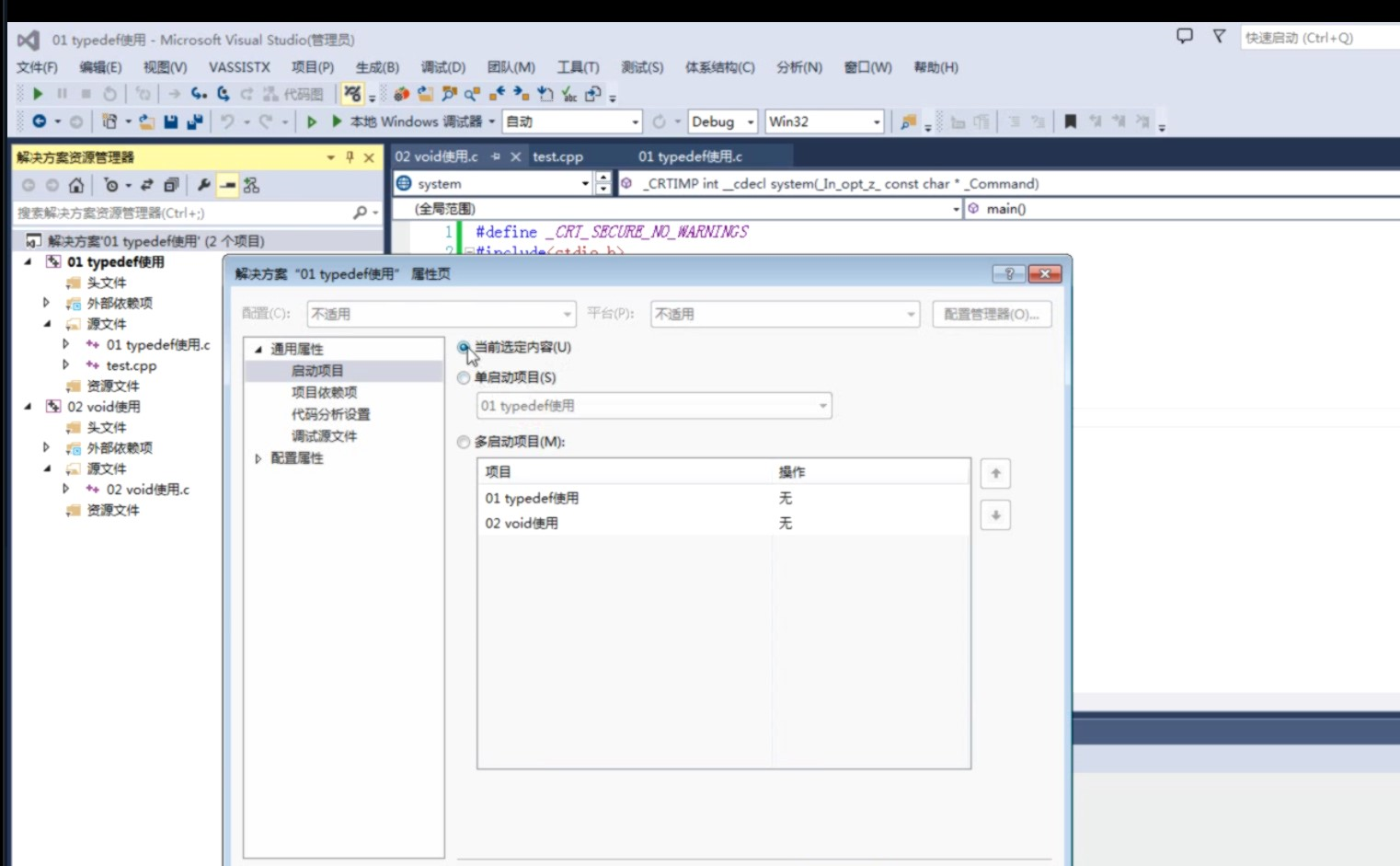This screenshot has width=1400, height=866.
Task: Click the Find in Files icon
Action: [908, 121]
